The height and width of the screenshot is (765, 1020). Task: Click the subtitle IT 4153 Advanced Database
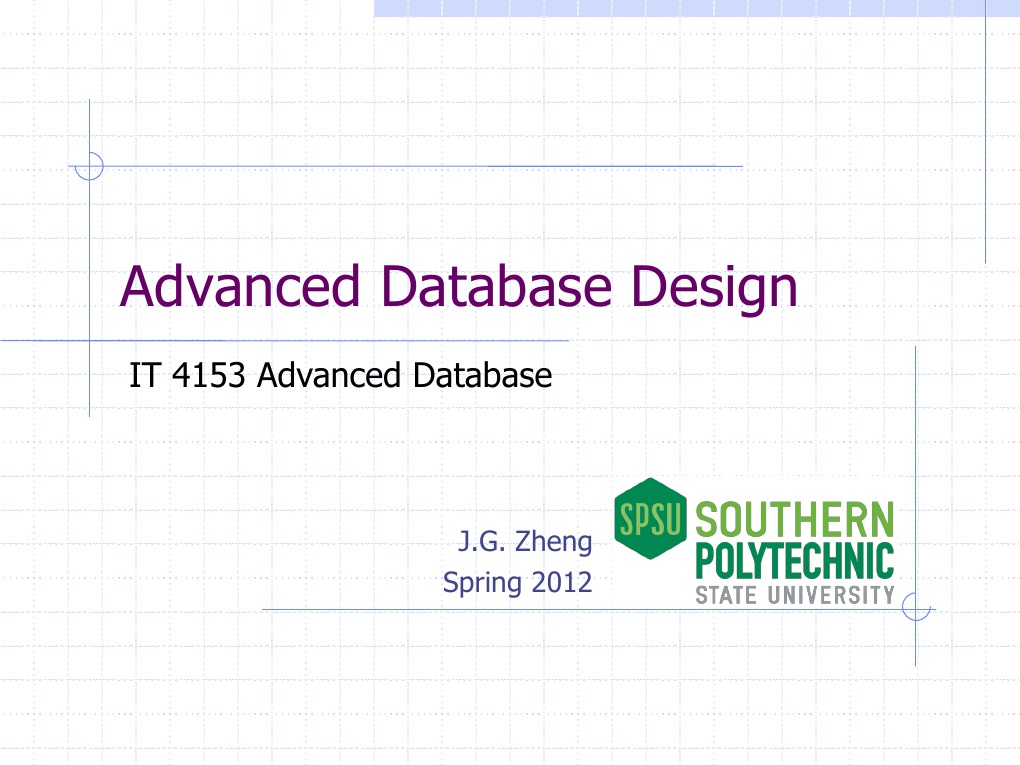(x=340, y=376)
